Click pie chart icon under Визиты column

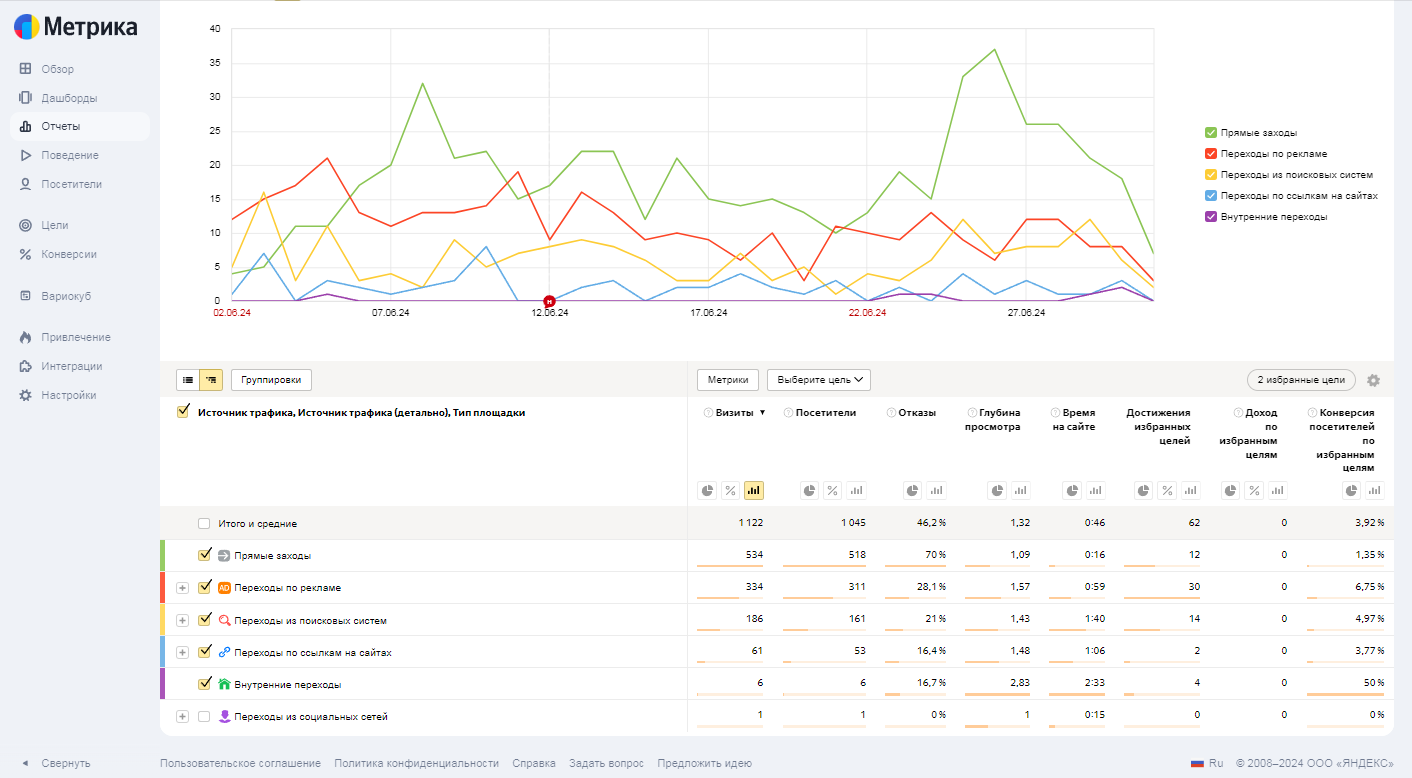pos(707,490)
